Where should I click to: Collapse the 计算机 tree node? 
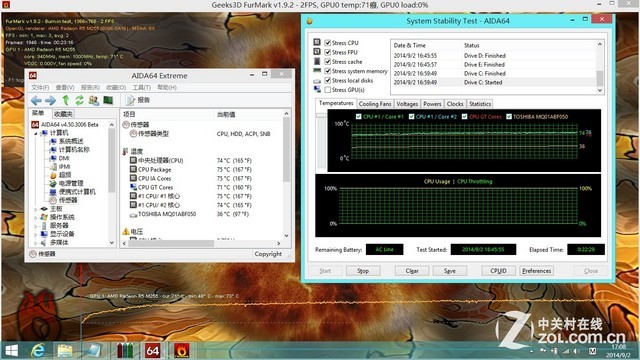pos(36,133)
